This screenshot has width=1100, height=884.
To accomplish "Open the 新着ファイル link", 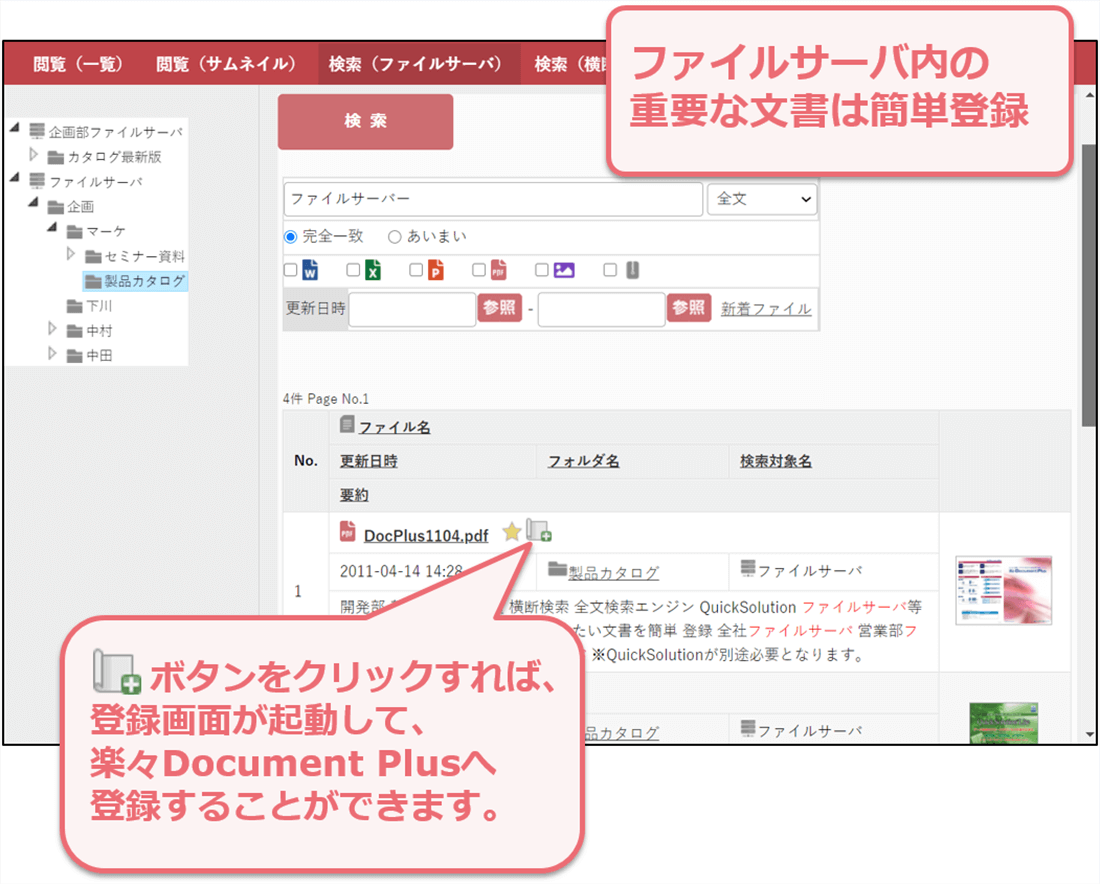I will (x=766, y=309).
